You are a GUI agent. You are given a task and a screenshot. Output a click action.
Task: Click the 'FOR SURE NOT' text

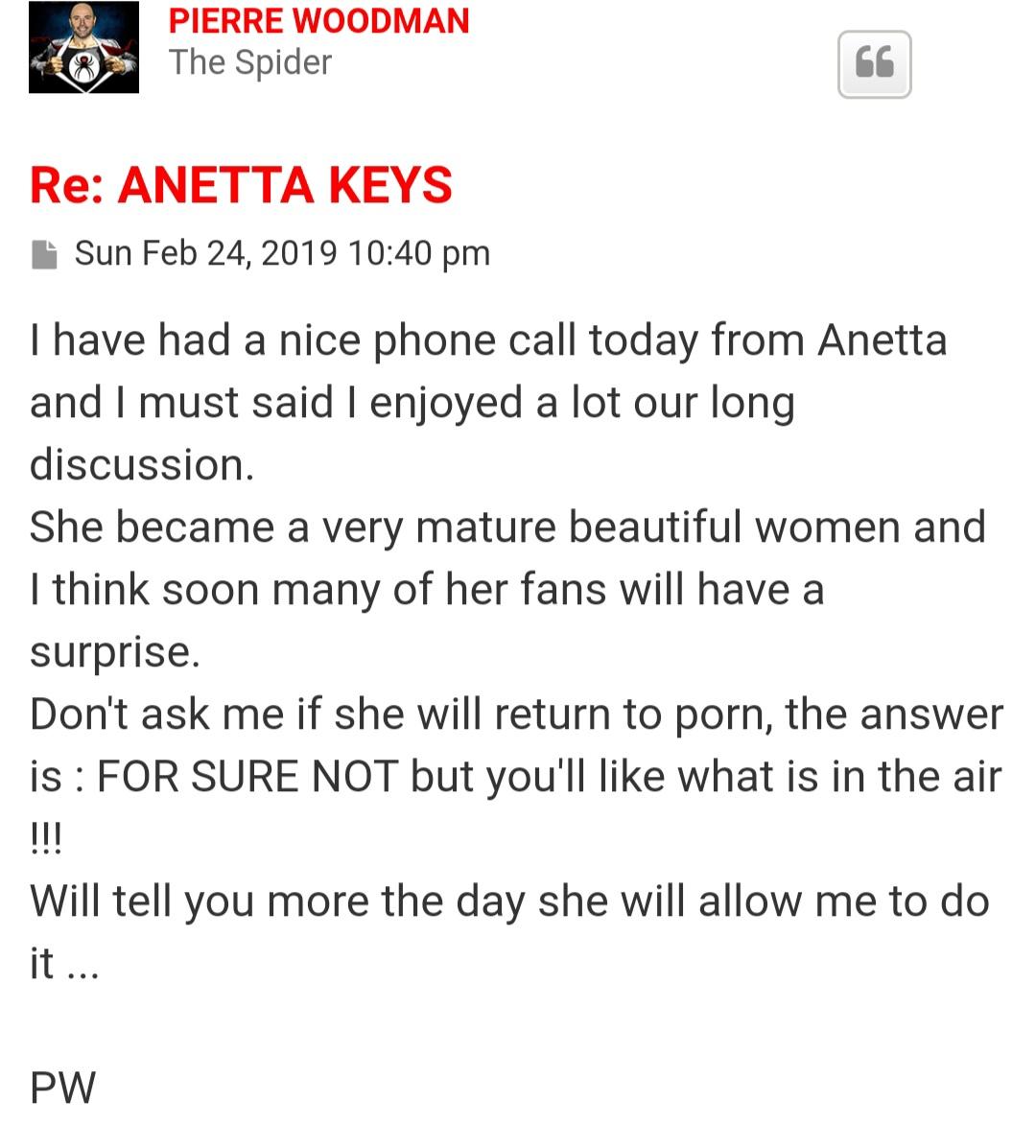(247, 777)
